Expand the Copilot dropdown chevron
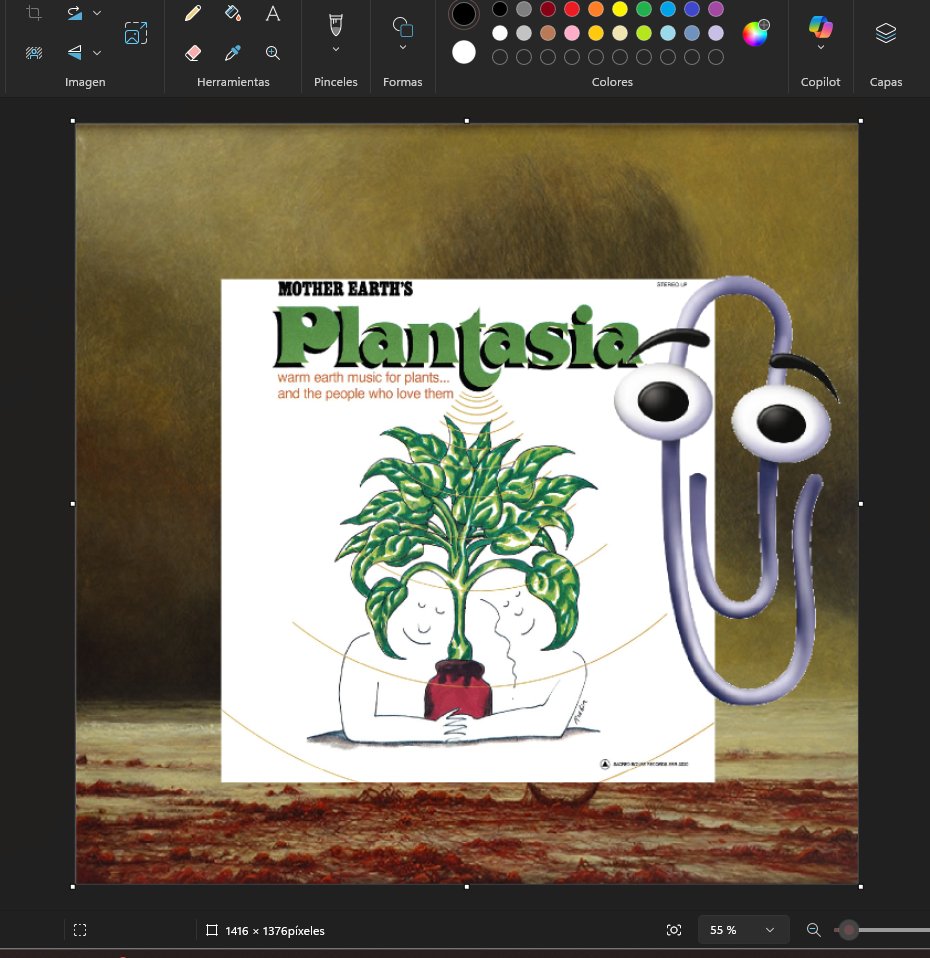This screenshot has height=958, width=930. point(820,47)
